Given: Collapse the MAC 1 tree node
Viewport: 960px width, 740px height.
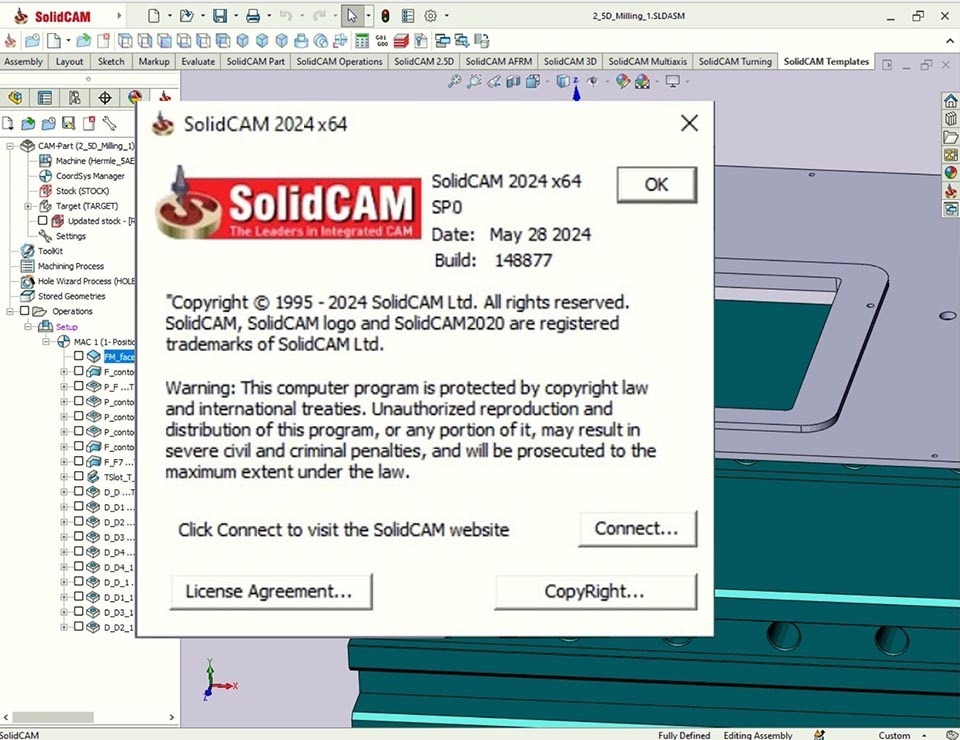Looking at the screenshot, I should (46, 342).
